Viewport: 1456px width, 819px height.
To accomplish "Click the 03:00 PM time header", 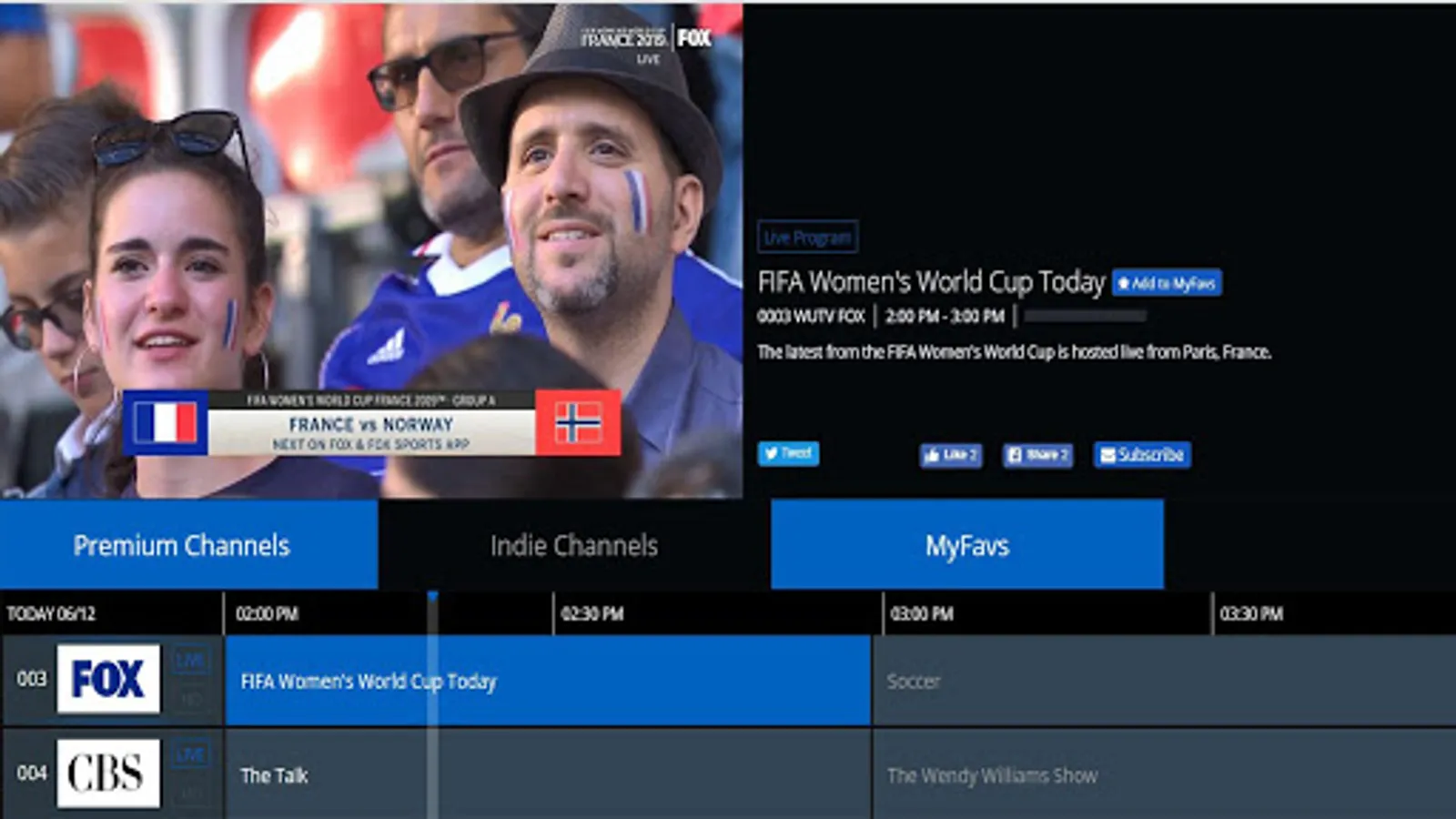I will coord(922,614).
